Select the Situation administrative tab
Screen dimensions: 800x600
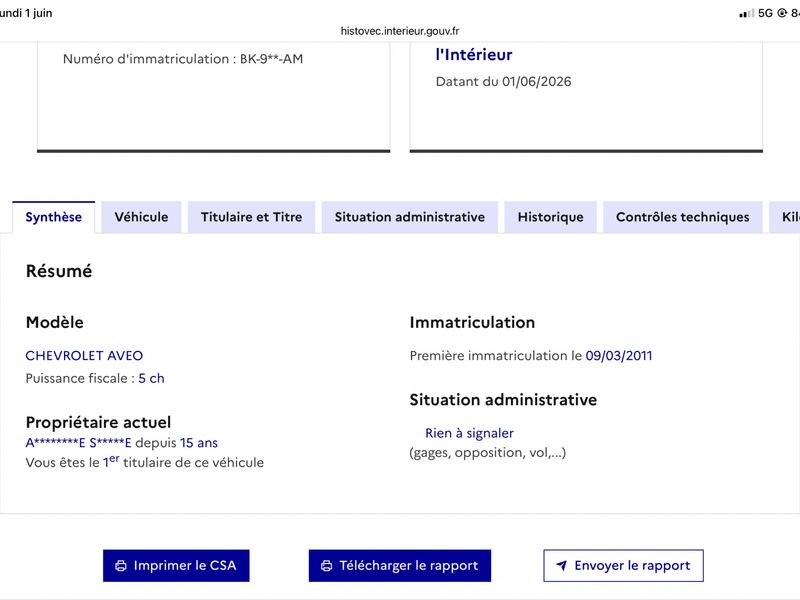coord(410,217)
